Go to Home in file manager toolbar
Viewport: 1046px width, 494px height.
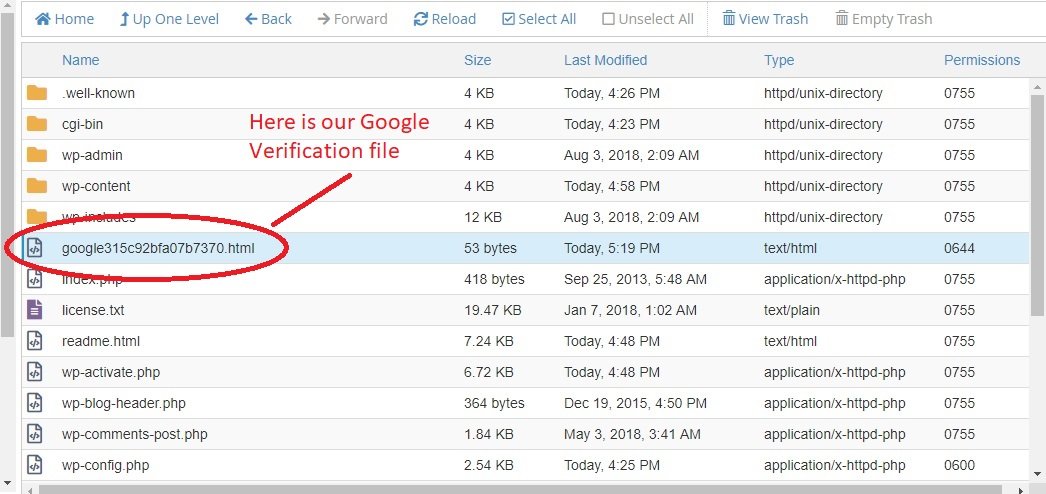click(x=64, y=19)
